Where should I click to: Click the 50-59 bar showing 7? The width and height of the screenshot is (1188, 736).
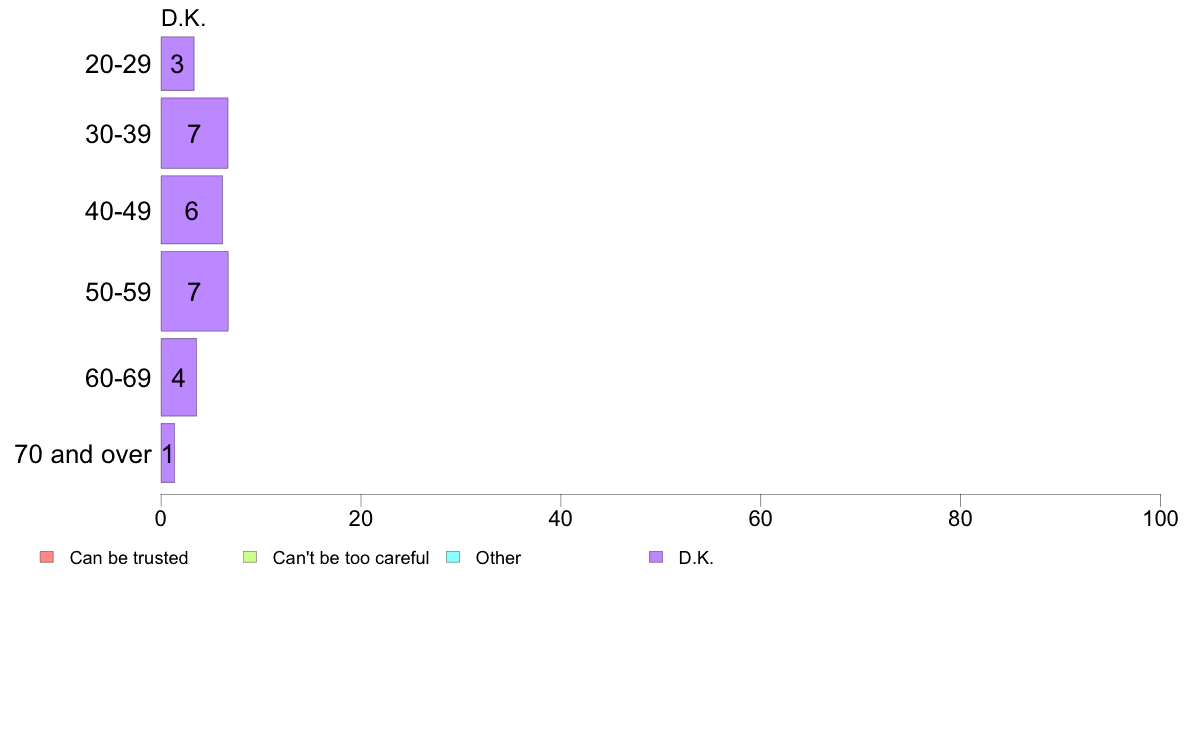(x=194, y=292)
